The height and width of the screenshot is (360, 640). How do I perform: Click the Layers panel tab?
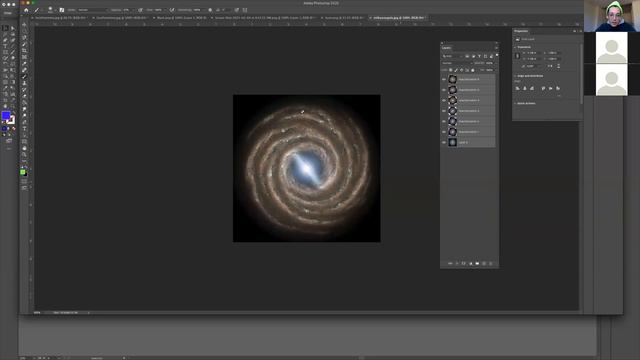click(x=447, y=48)
